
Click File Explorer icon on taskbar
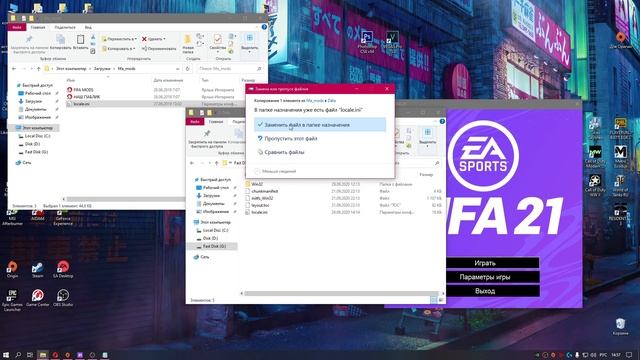coord(42,355)
